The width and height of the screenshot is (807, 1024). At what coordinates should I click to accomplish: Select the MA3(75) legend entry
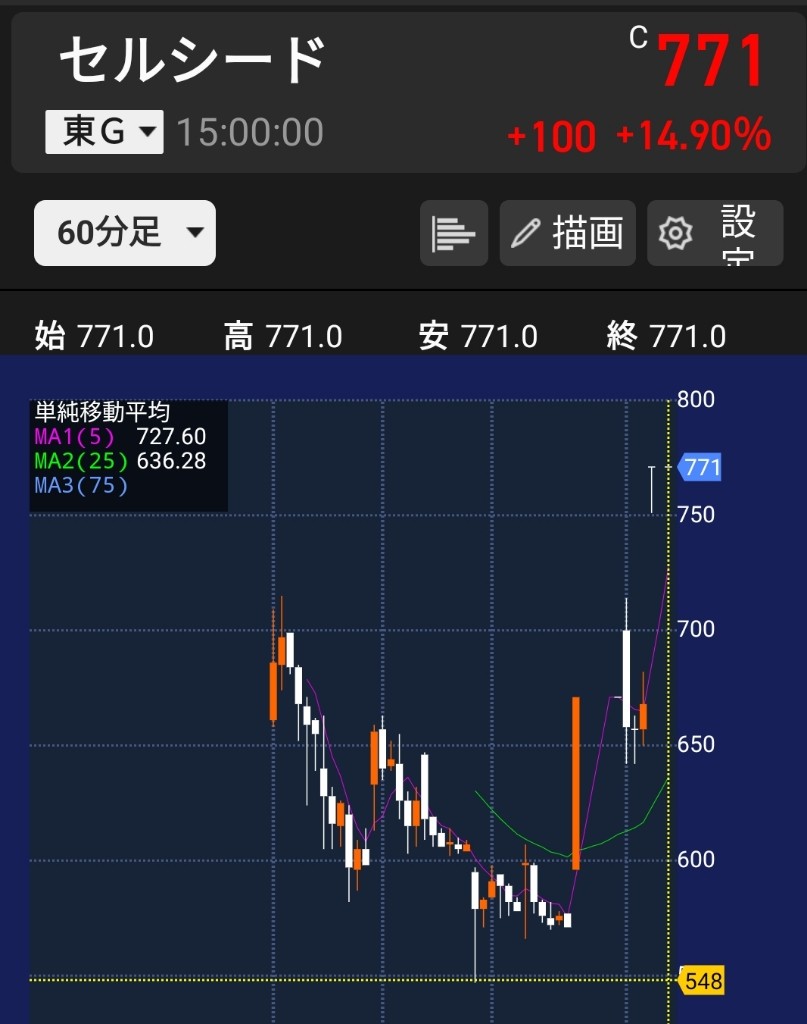point(81,485)
